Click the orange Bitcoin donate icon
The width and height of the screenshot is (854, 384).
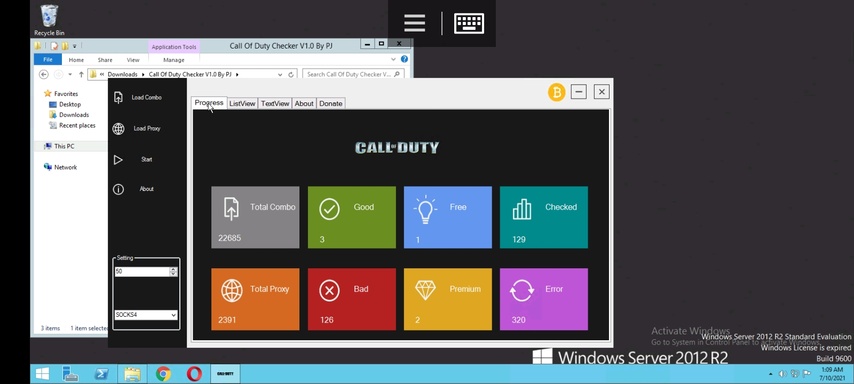tap(557, 92)
